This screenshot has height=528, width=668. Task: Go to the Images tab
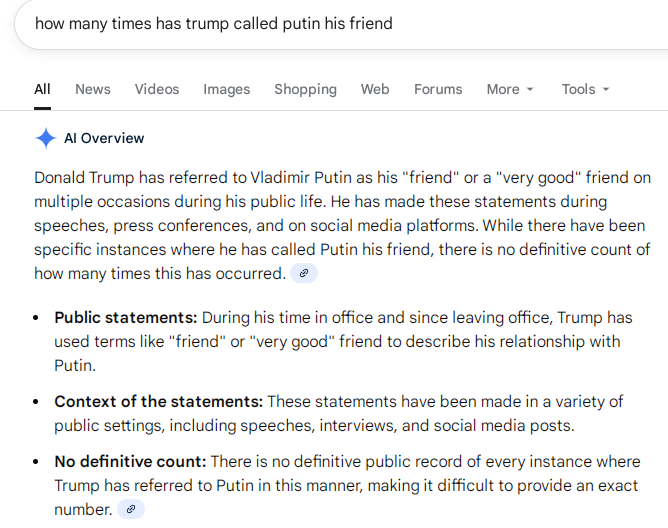[x=227, y=89]
